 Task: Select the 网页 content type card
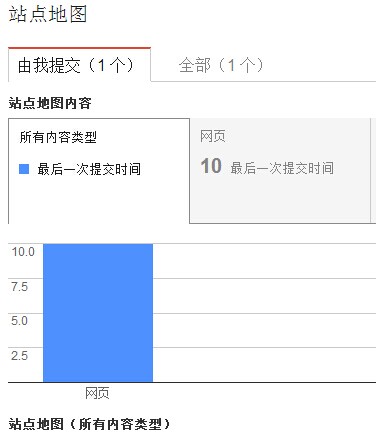[x=280, y=170]
